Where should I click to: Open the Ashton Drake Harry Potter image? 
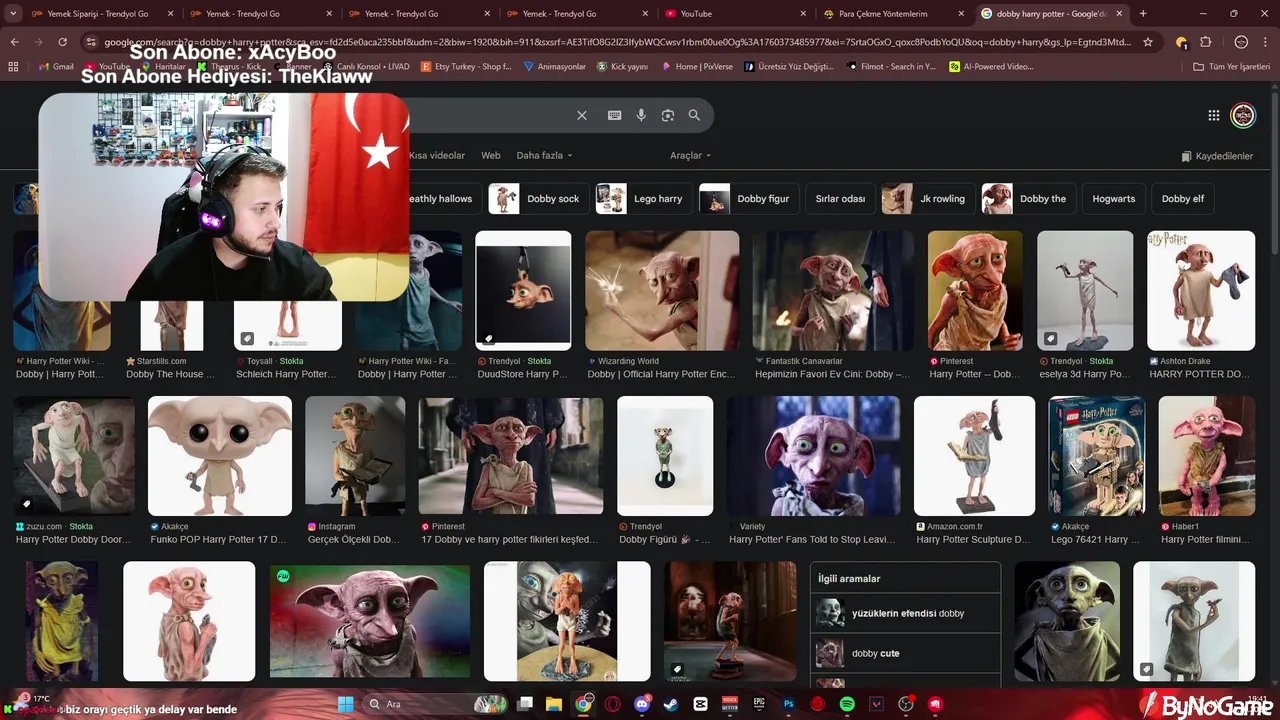tap(1201, 291)
